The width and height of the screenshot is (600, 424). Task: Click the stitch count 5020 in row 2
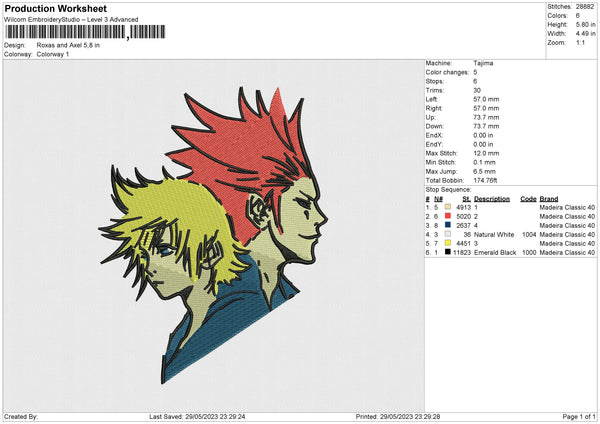coord(463,217)
